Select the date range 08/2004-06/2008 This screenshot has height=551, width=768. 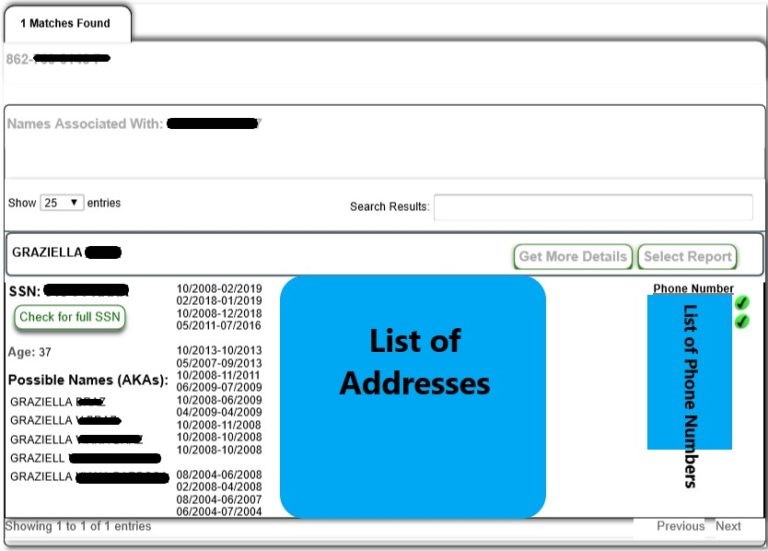(219, 475)
